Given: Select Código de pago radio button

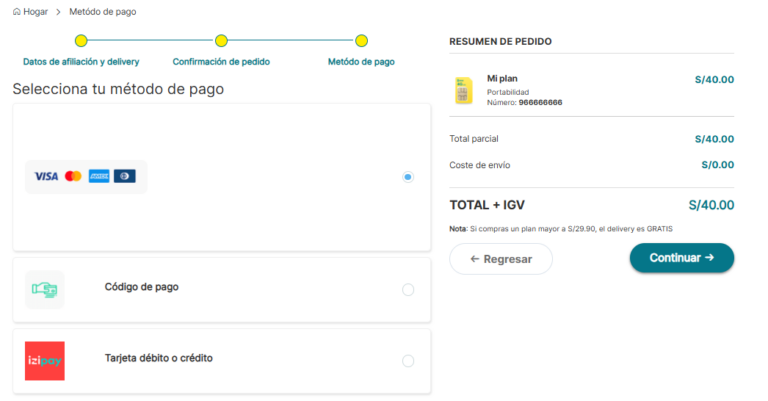Looking at the screenshot, I should coord(408,290).
